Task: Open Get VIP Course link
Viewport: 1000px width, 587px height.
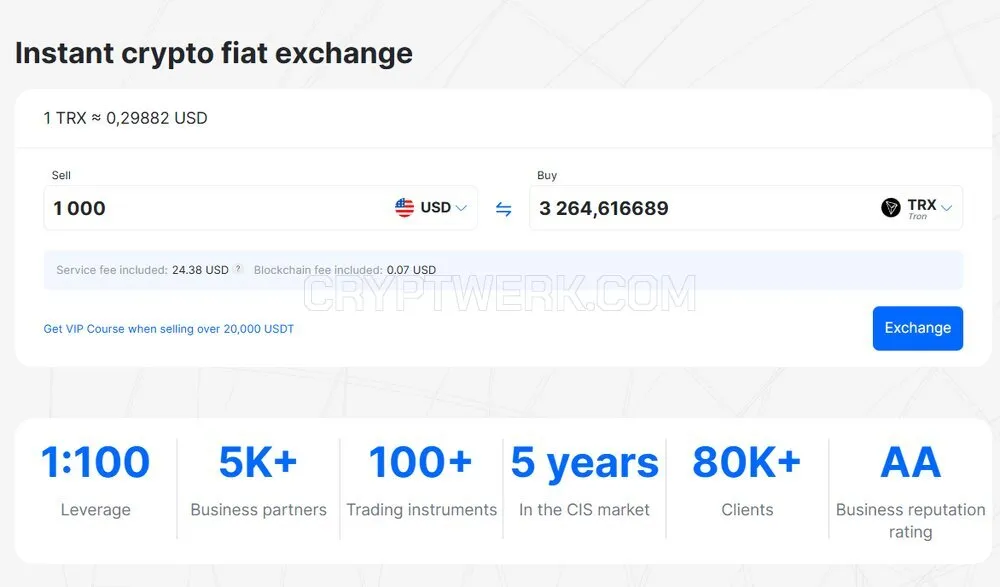Action: coord(168,329)
